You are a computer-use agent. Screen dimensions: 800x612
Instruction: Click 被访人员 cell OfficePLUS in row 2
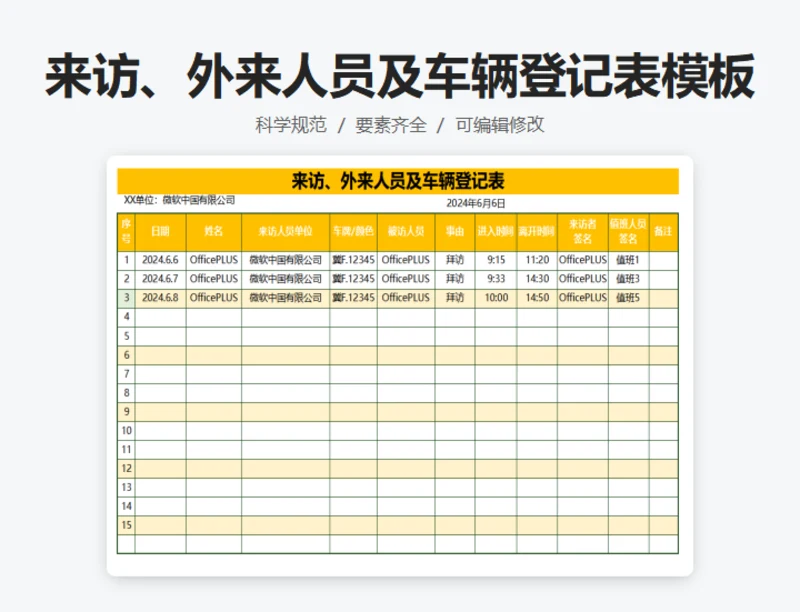point(406,279)
